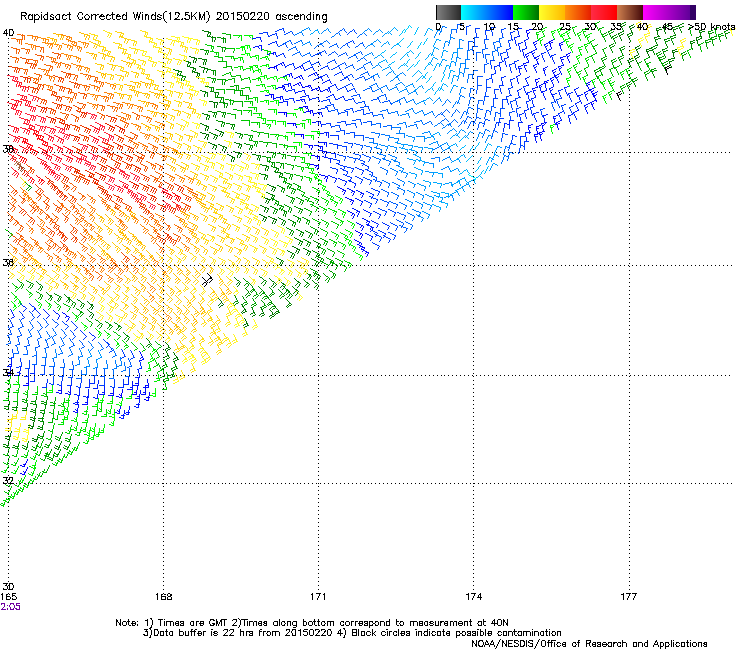
Task: Click the longitude label '168'
Action: click(164, 597)
